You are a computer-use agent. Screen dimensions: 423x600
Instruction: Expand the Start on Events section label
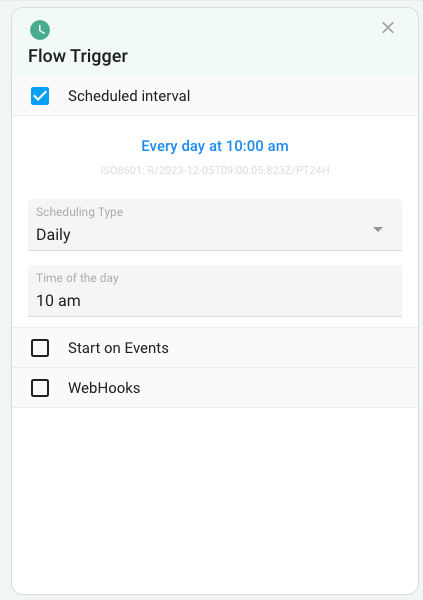pos(118,348)
